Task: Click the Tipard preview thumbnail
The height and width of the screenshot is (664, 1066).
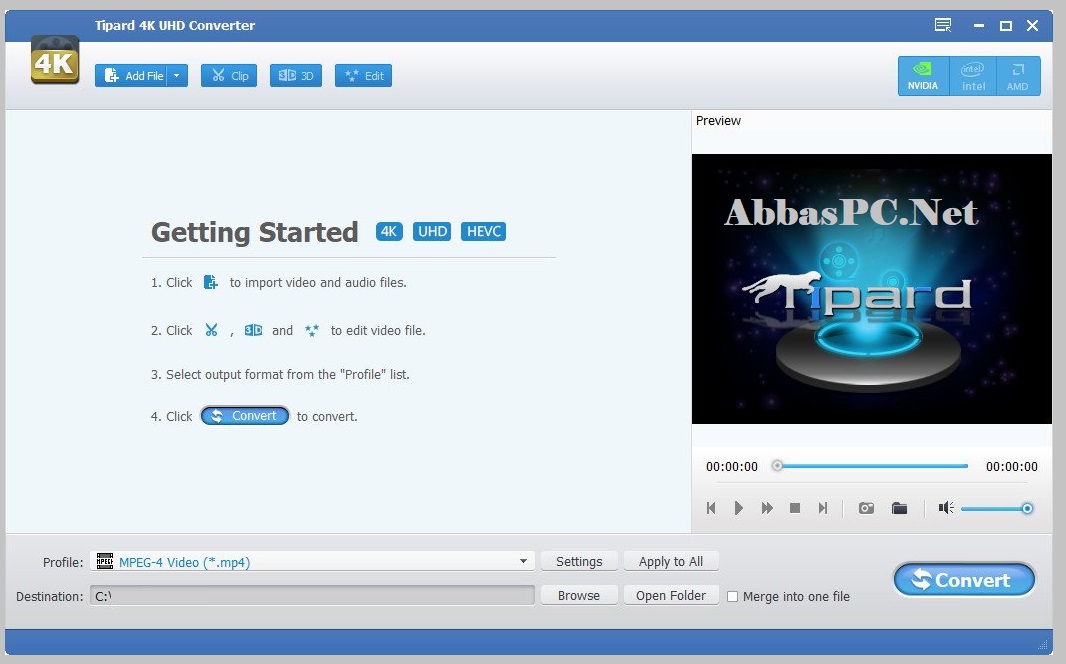Action: pyautogui.click(x=872, y=289)
